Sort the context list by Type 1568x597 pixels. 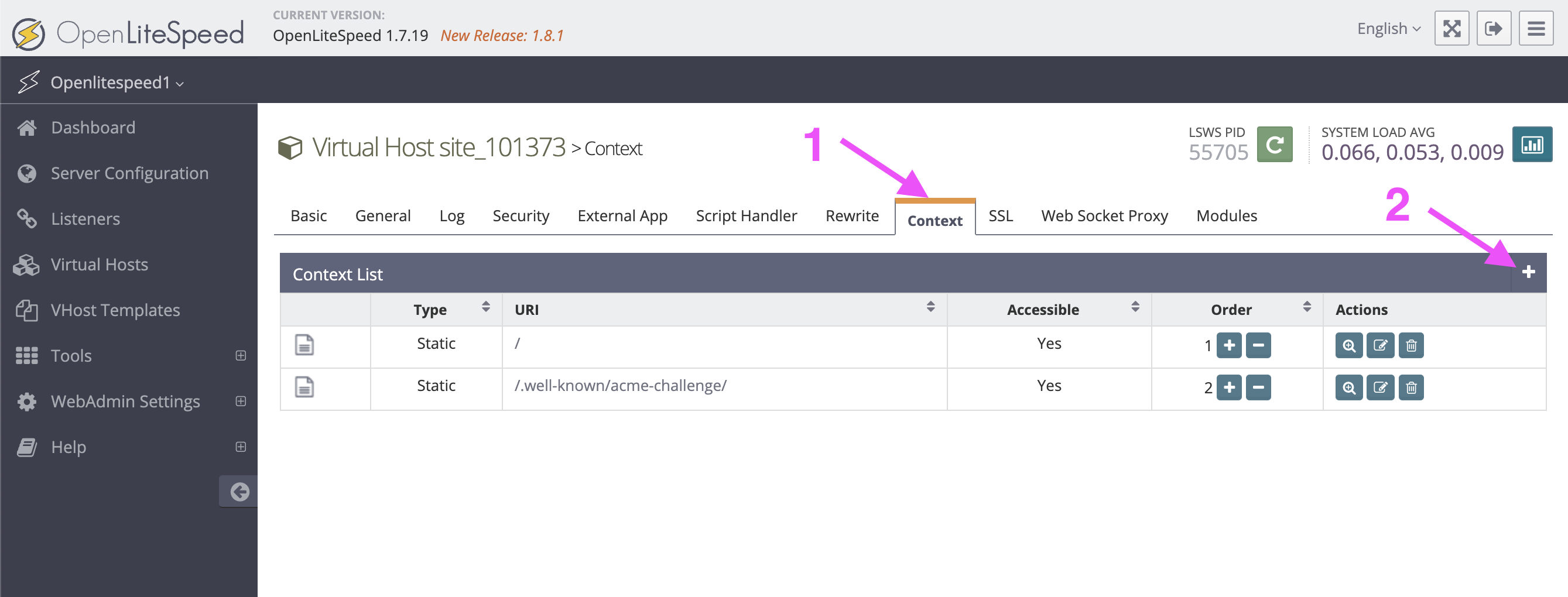click(485, 307)
